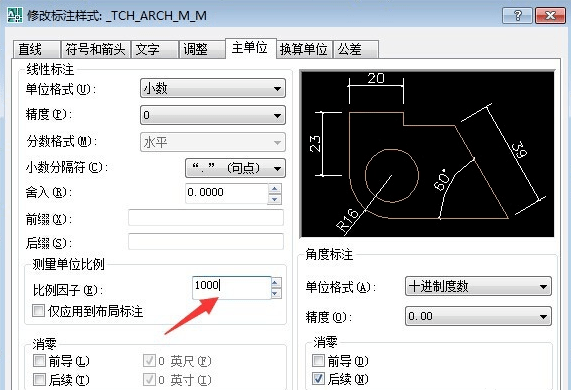Open the 小数分隔符 dropdown
This screenshot has height=390, width=572.
[235, 168]
